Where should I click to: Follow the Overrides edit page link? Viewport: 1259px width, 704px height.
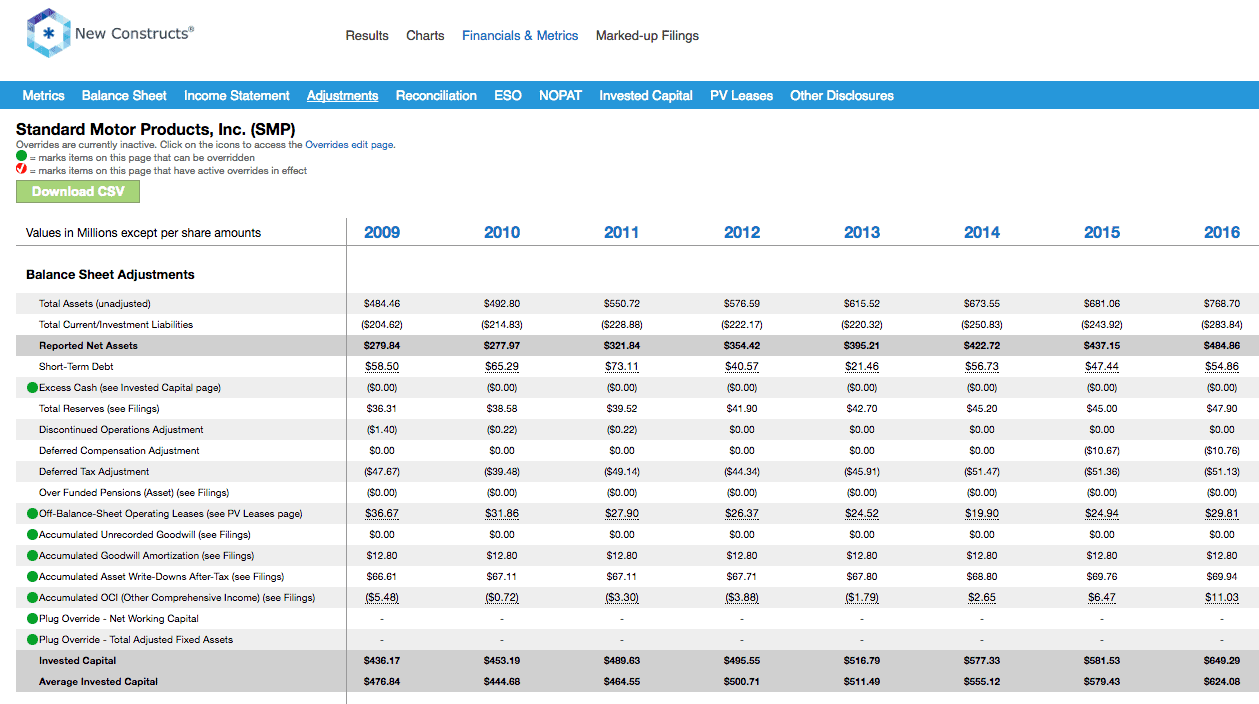[350, 145]
